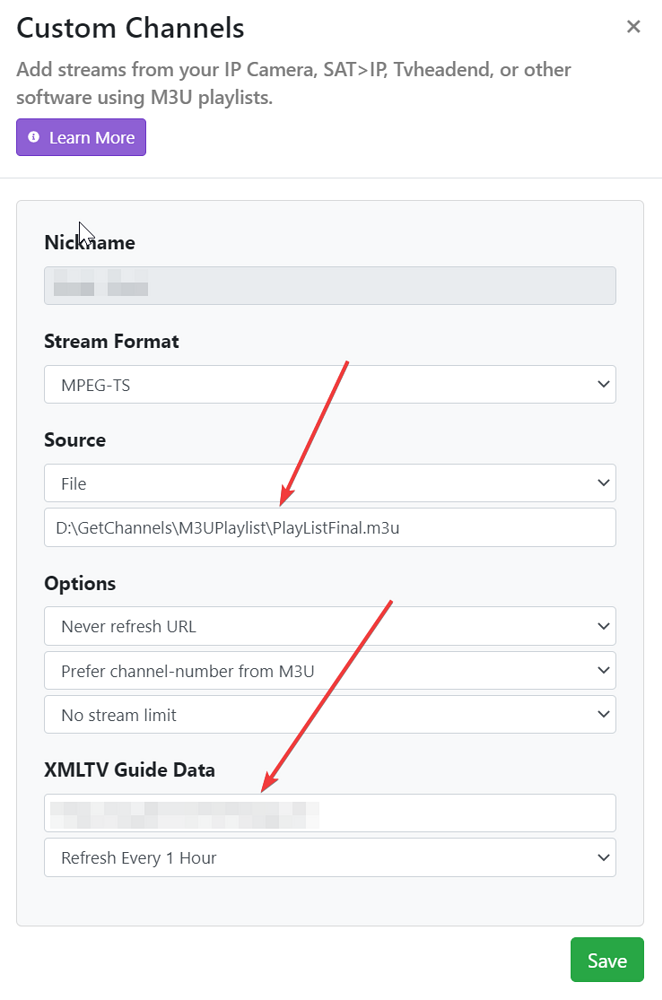Click the XMLTV Guide Data input field
The image size is (662, 1000).
coord(330,813)
